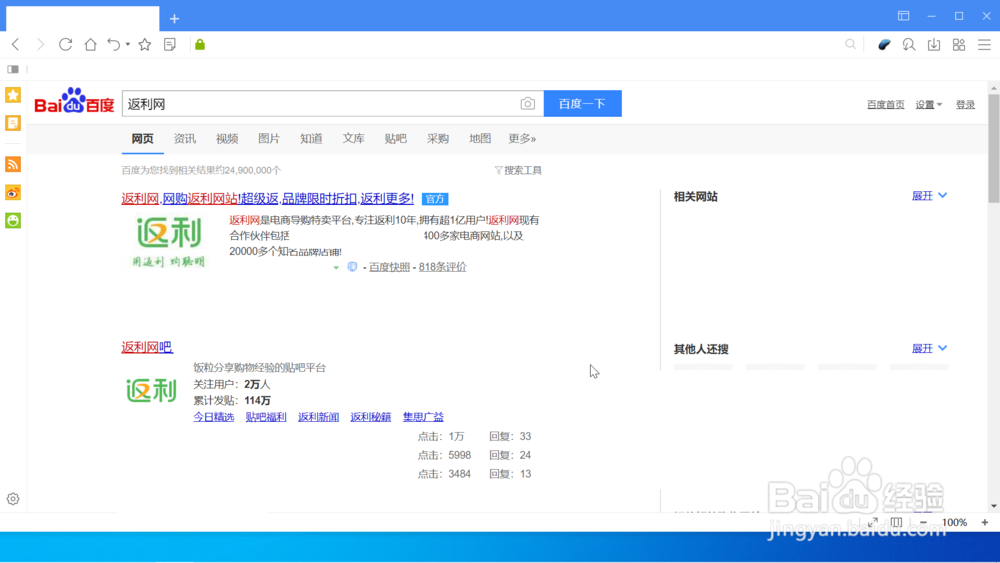Open the 贴吧福利 link

(x=266, y=417)
